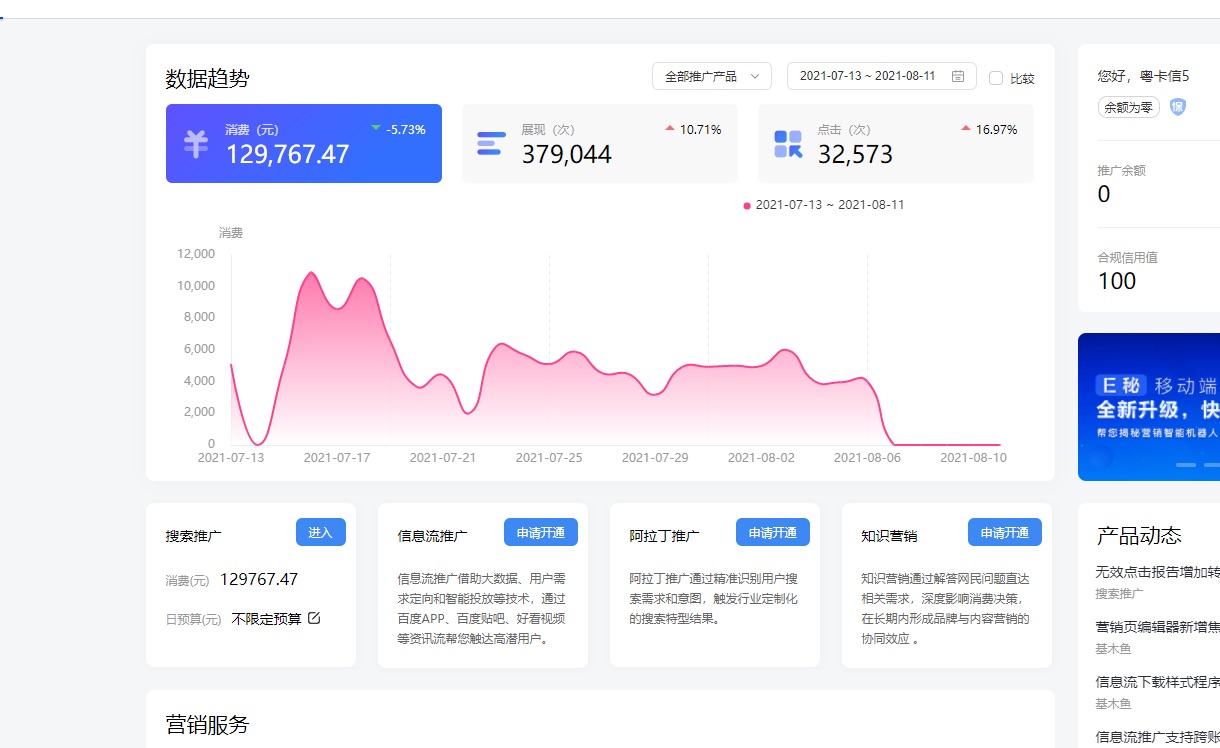Click the 保 shield badge near 余额为零
This screenshot has height=748, width=1220.
pyautogui.click(x=1177, y=107)
